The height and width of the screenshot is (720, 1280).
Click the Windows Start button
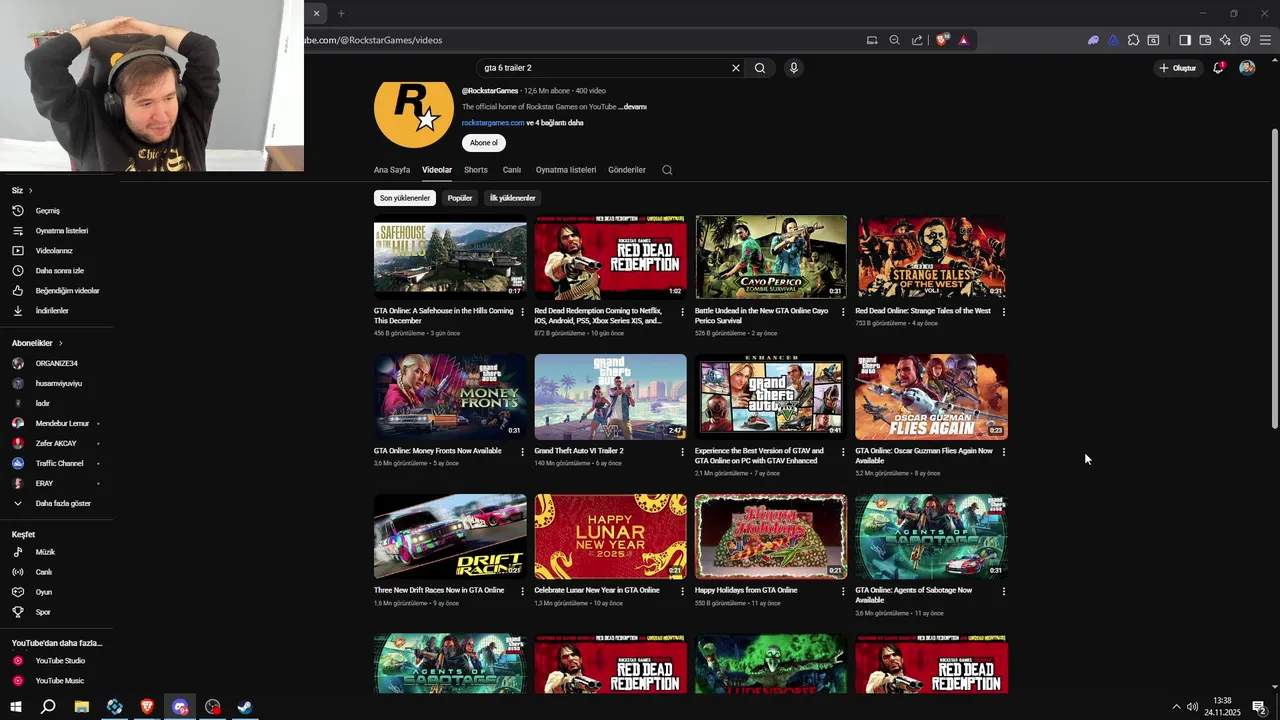pos(16,707)
